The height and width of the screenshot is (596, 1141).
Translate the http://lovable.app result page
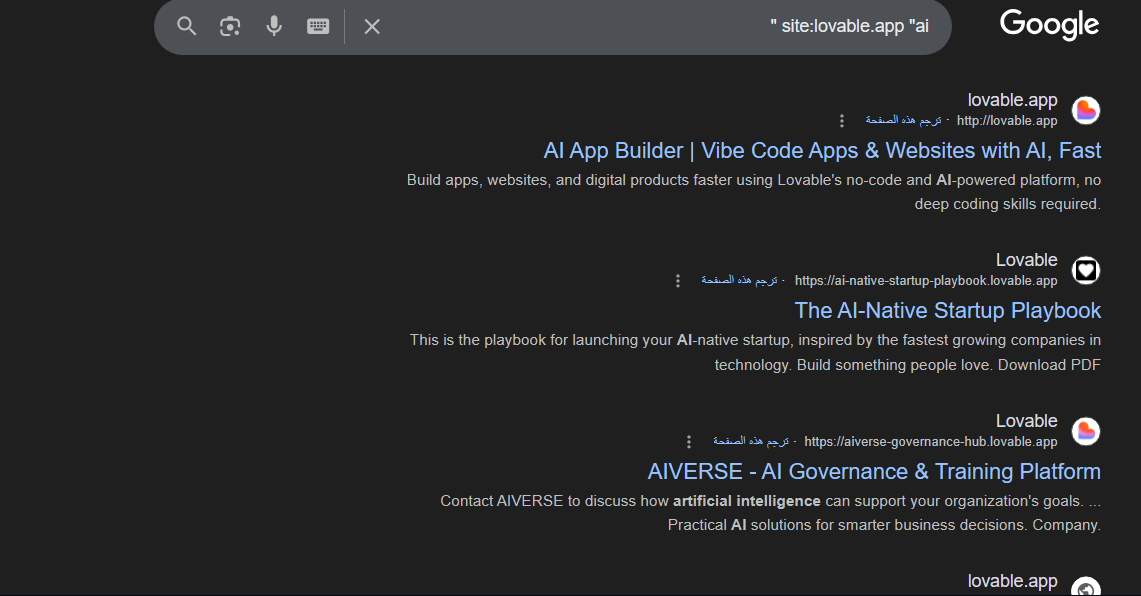point(903,120)
